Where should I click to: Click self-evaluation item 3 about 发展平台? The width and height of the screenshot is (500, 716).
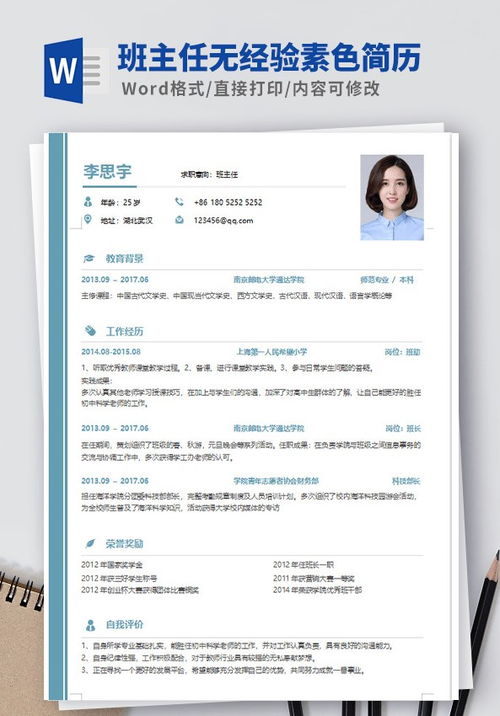tap(223, 670)
